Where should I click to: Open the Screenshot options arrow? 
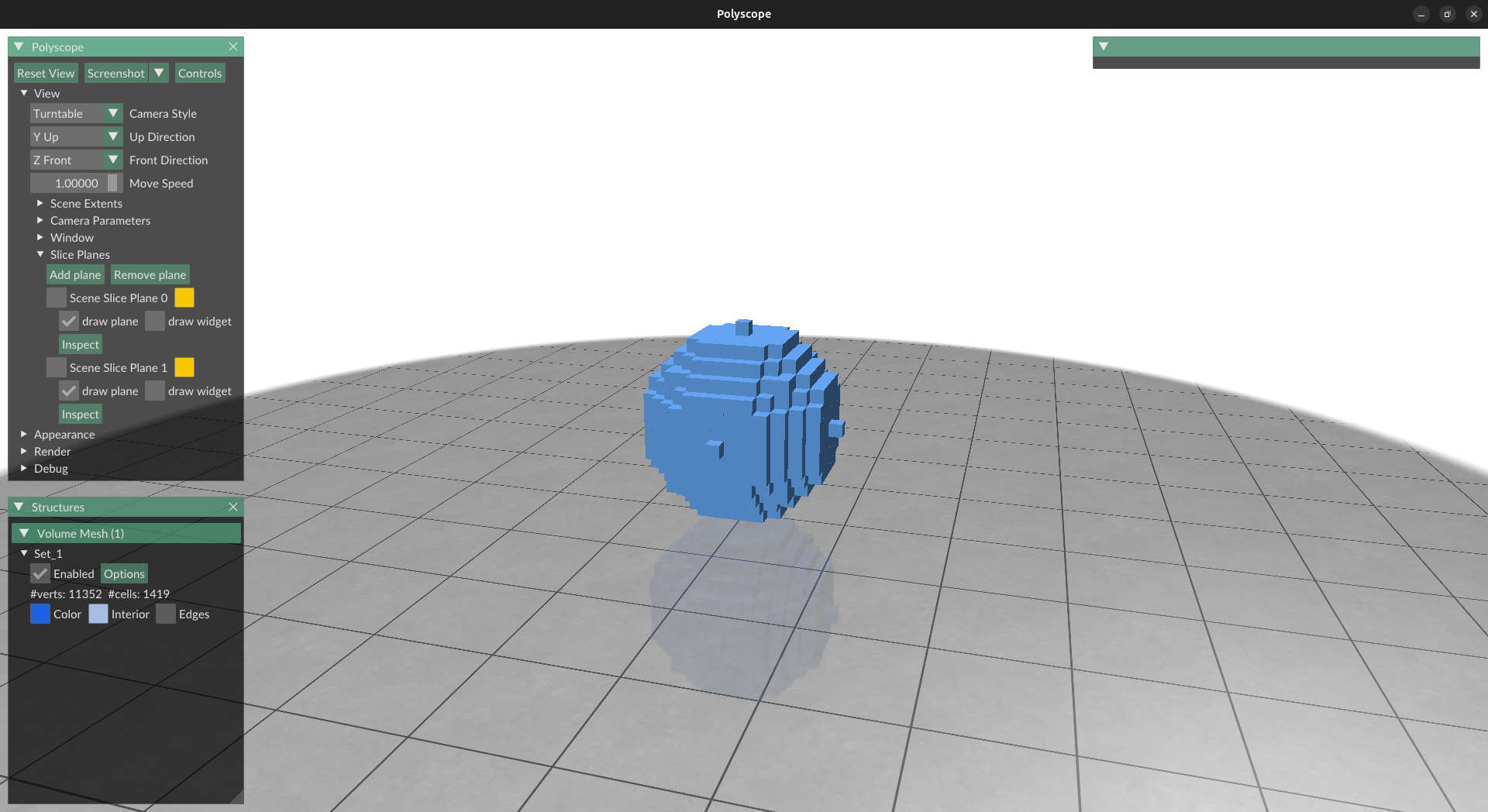(159, 74)
